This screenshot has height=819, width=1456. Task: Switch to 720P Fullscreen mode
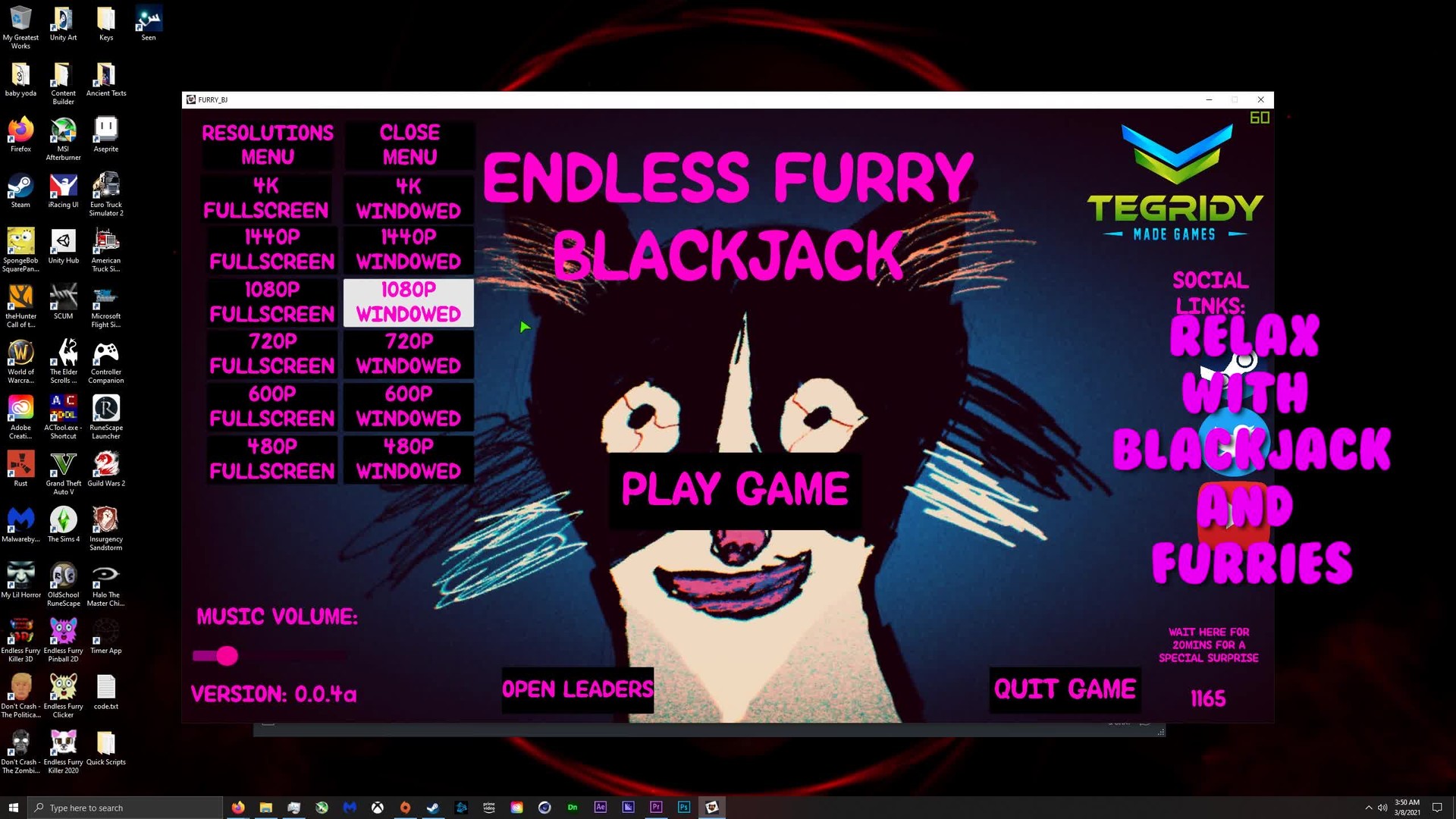coord(271,354)
